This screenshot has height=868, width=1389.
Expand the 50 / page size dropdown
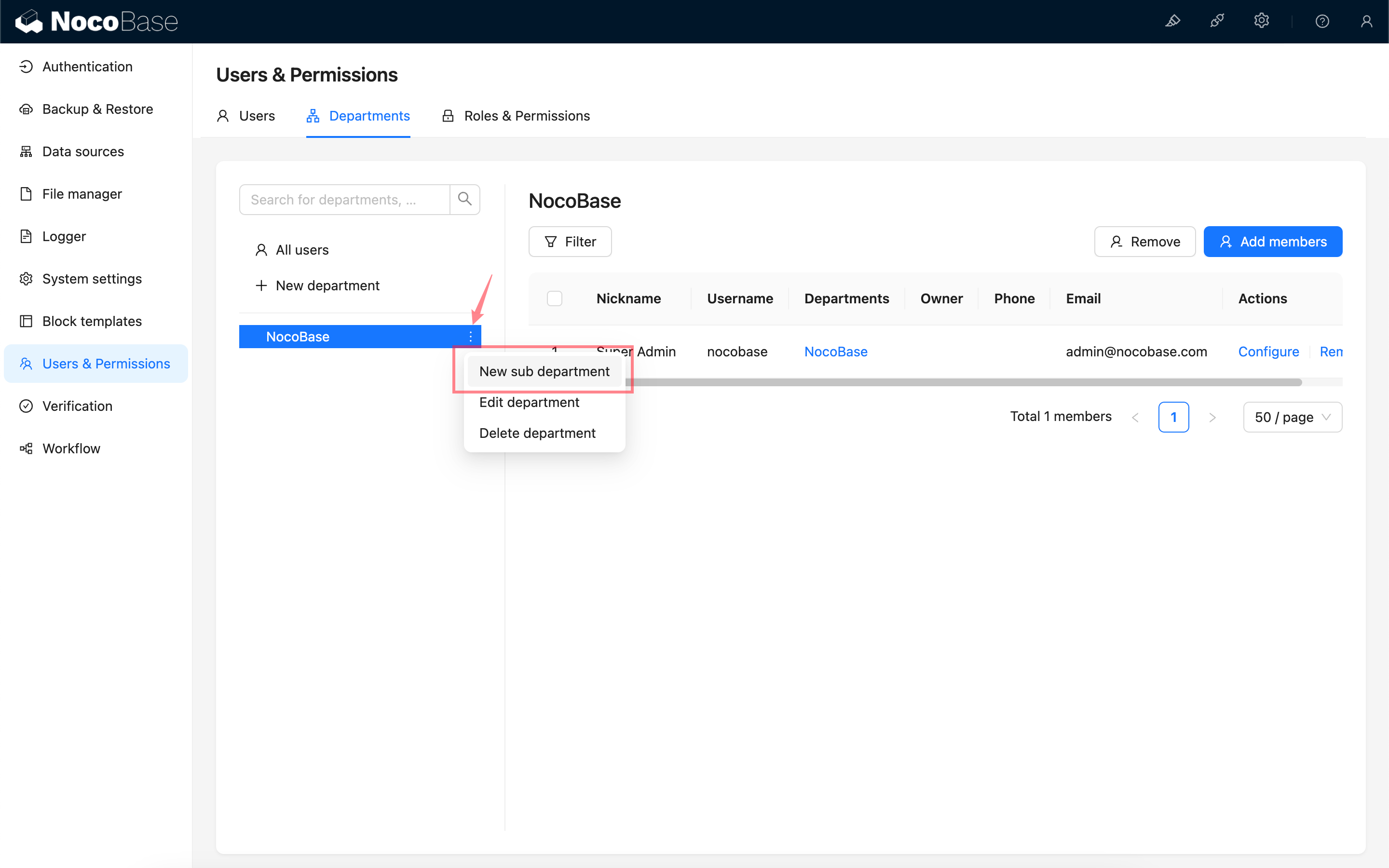tap(1292, 417)
